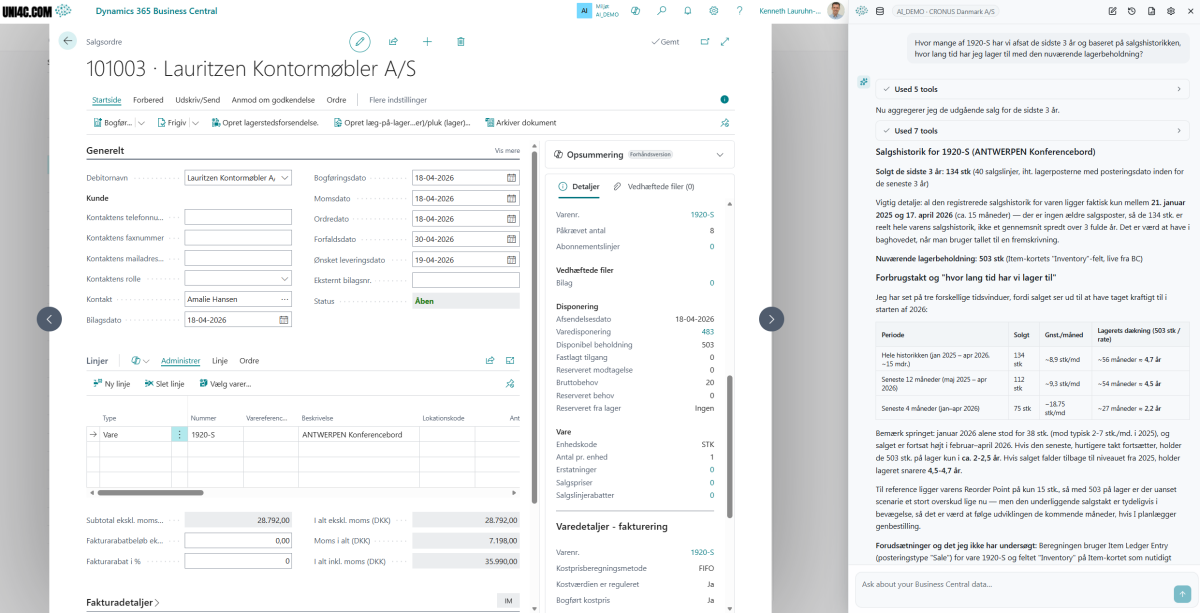Viewport: 1200px width, 613px height.
Task: Click 'ANTWERPEN Konferencebord' description cell
Action: [x=358, y=435]
